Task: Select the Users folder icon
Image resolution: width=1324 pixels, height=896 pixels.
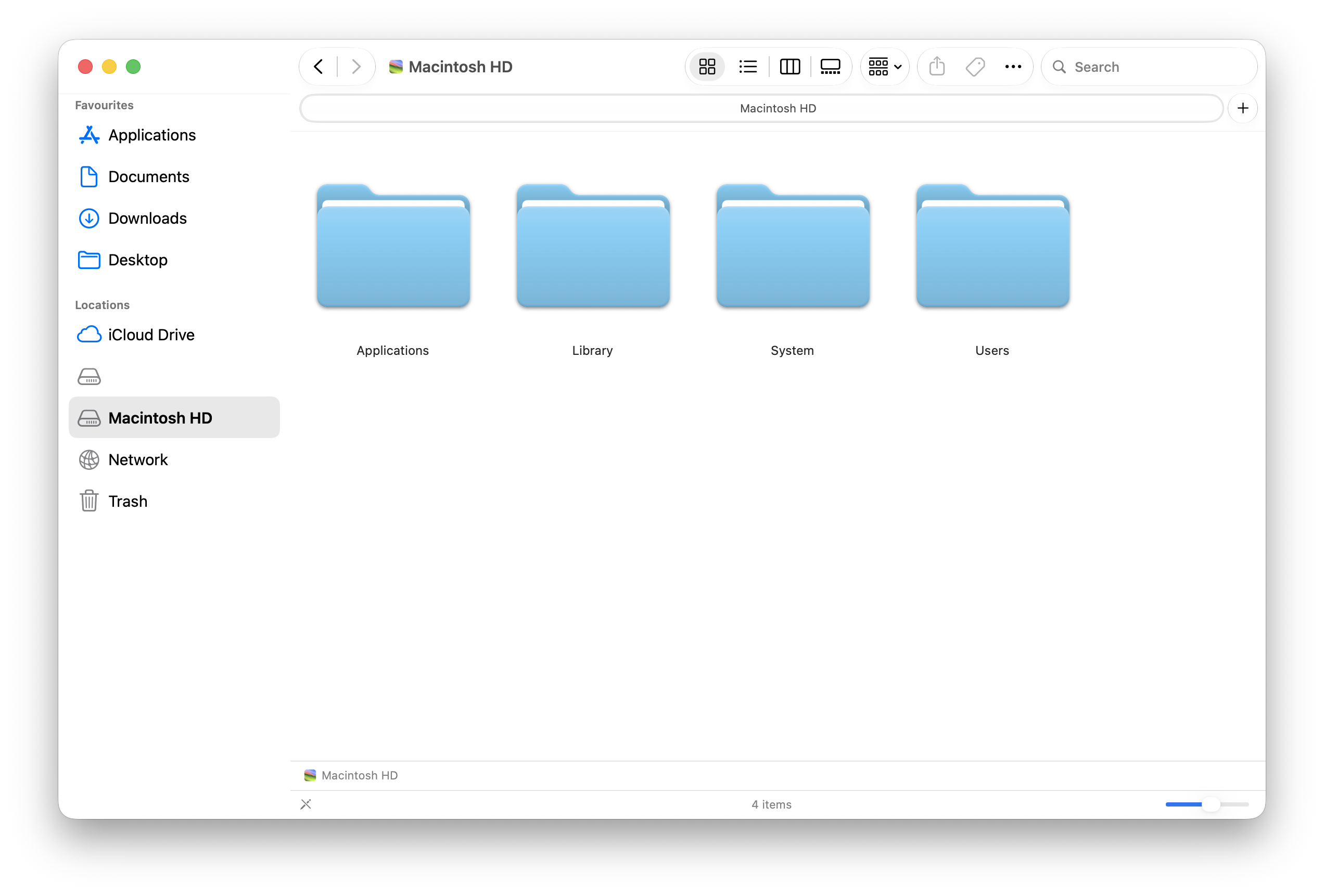Action: [x=993, y=246]
